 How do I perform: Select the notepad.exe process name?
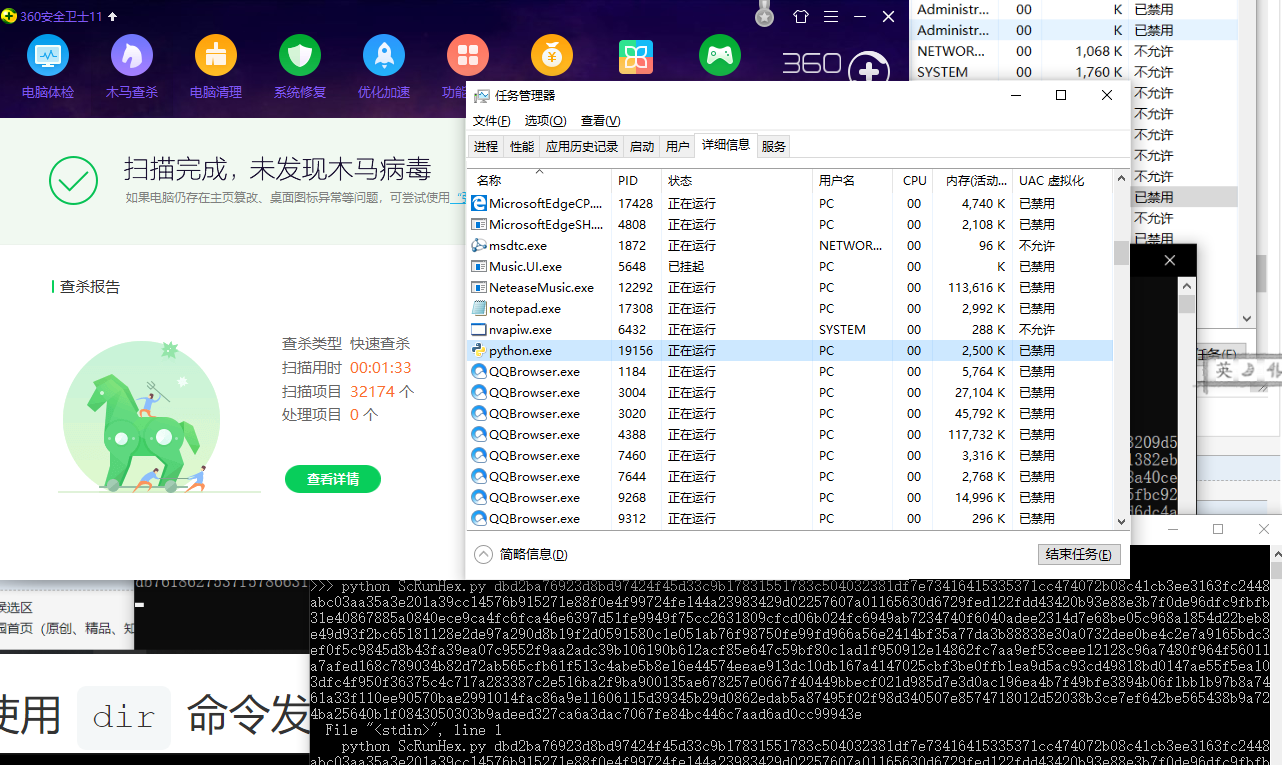pos(525,309)
